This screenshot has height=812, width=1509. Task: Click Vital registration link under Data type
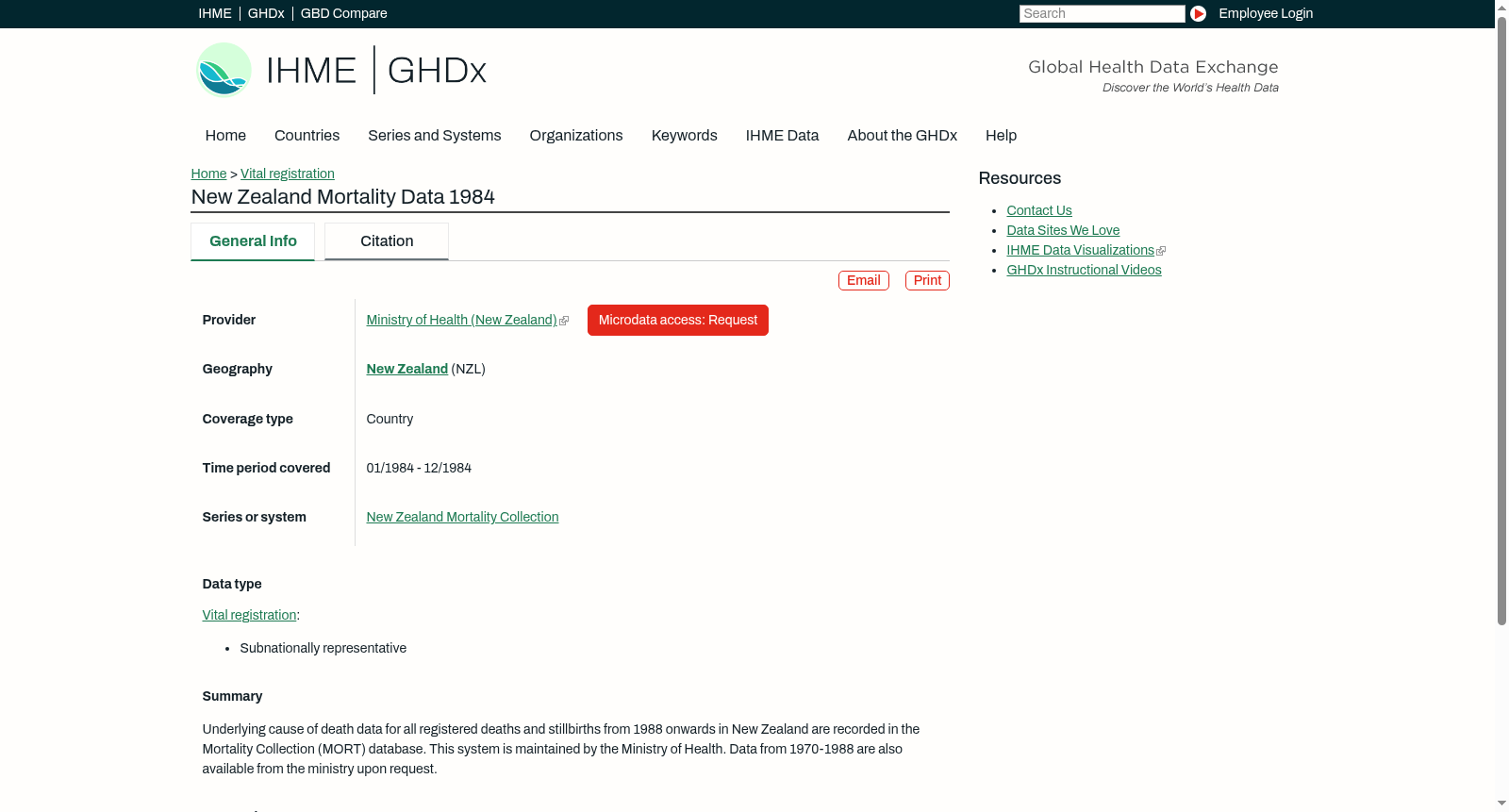point(249,615)
